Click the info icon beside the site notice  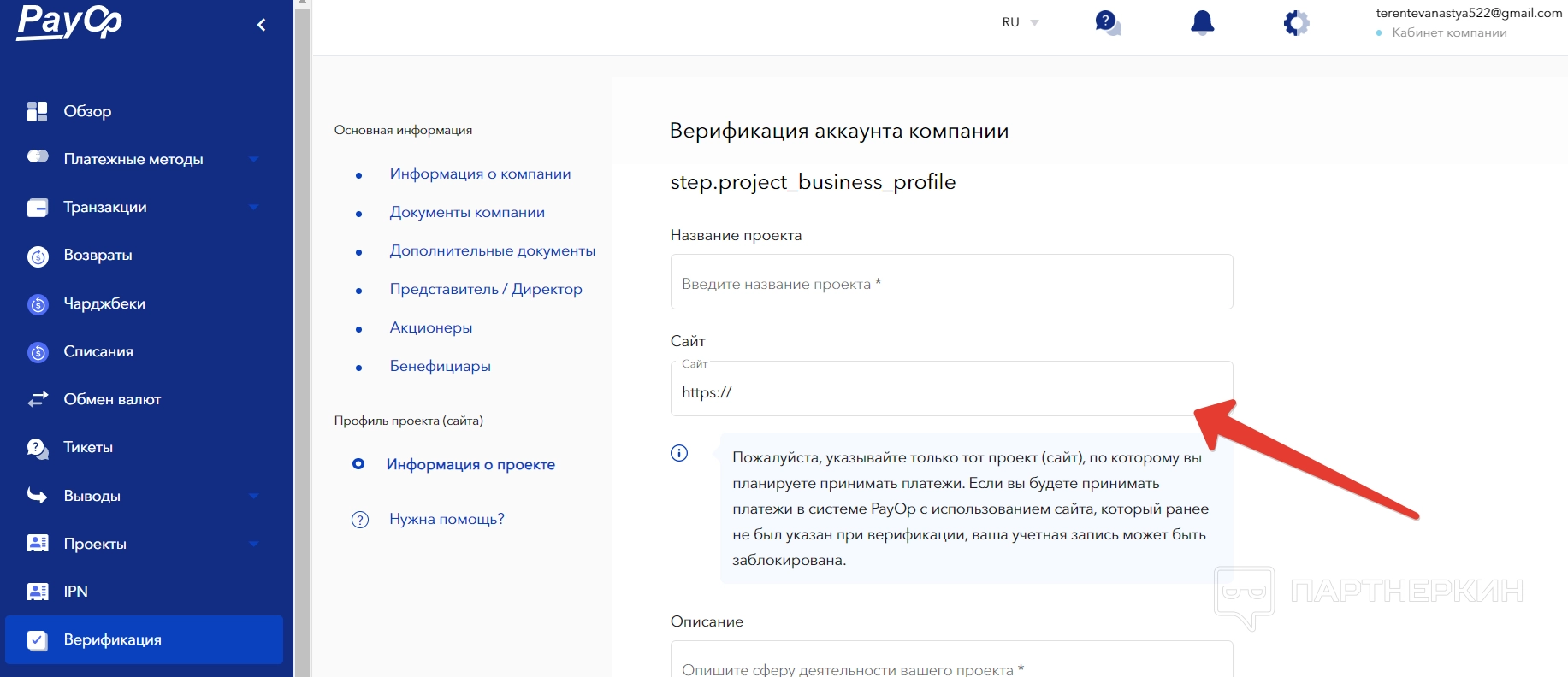[x=679, y=453]
